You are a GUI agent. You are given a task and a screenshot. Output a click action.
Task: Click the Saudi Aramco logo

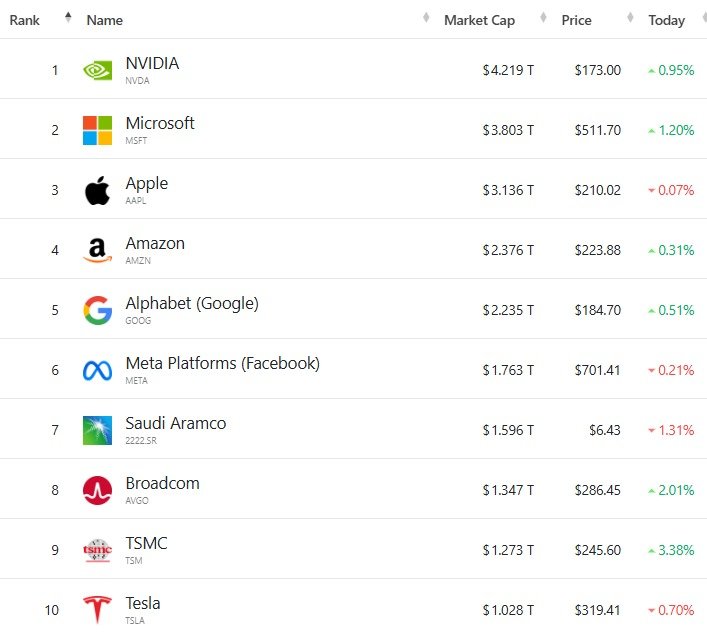(97, 430)
